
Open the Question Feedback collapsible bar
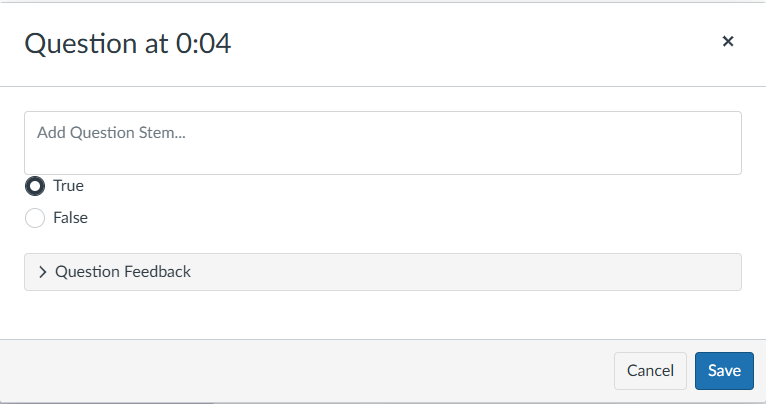(382, 272)
